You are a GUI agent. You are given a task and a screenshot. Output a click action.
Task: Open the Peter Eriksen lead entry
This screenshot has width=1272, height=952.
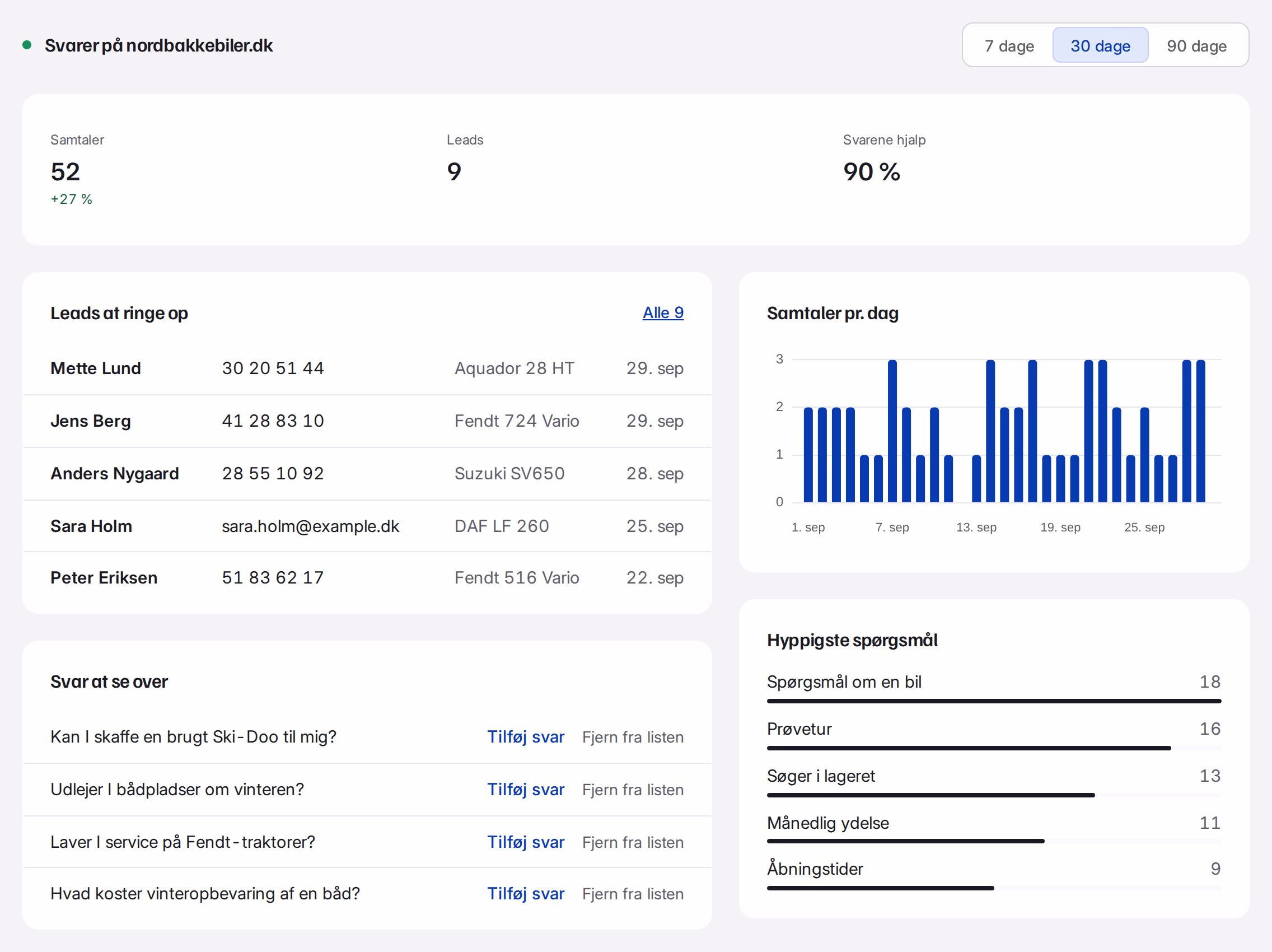[x=367, y=577]
